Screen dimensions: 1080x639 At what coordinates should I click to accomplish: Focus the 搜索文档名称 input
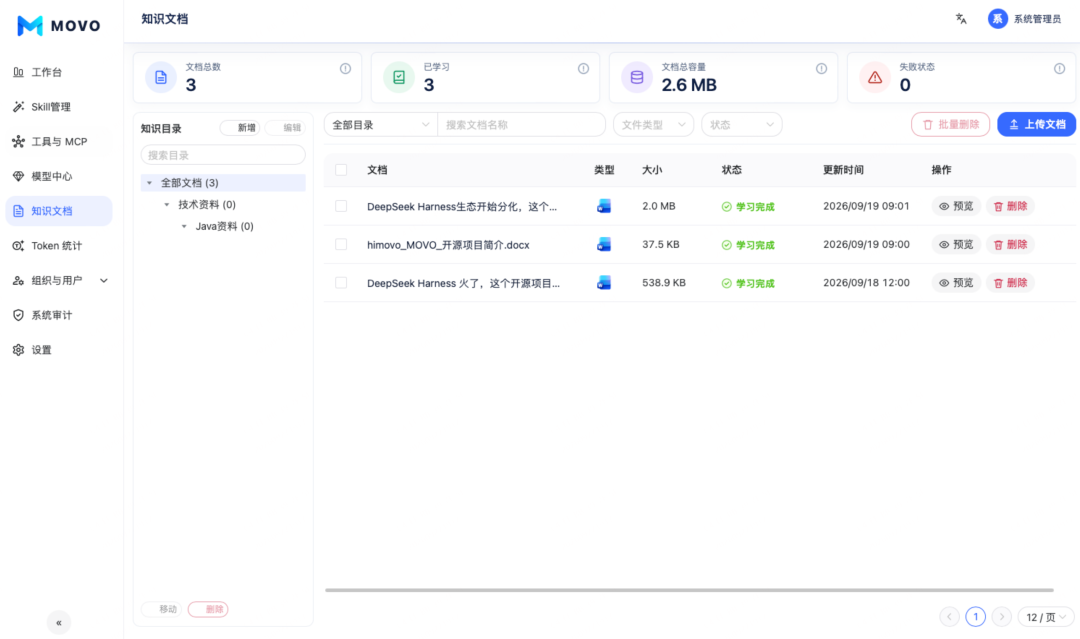(521, 125)
